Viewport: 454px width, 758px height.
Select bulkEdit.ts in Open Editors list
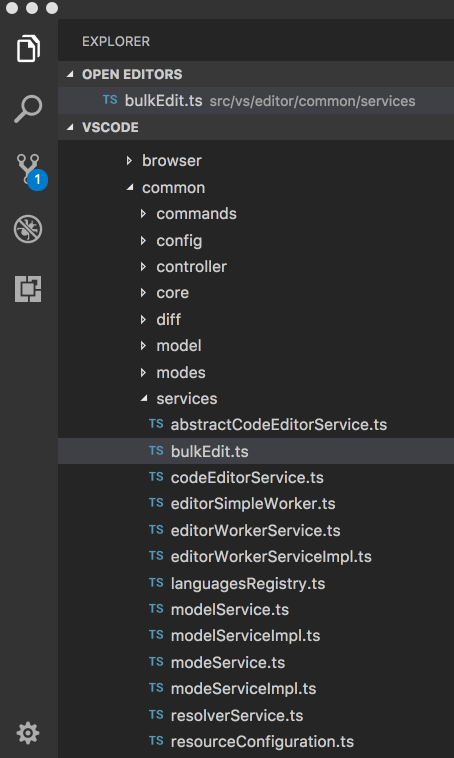[x=256, y=101]
